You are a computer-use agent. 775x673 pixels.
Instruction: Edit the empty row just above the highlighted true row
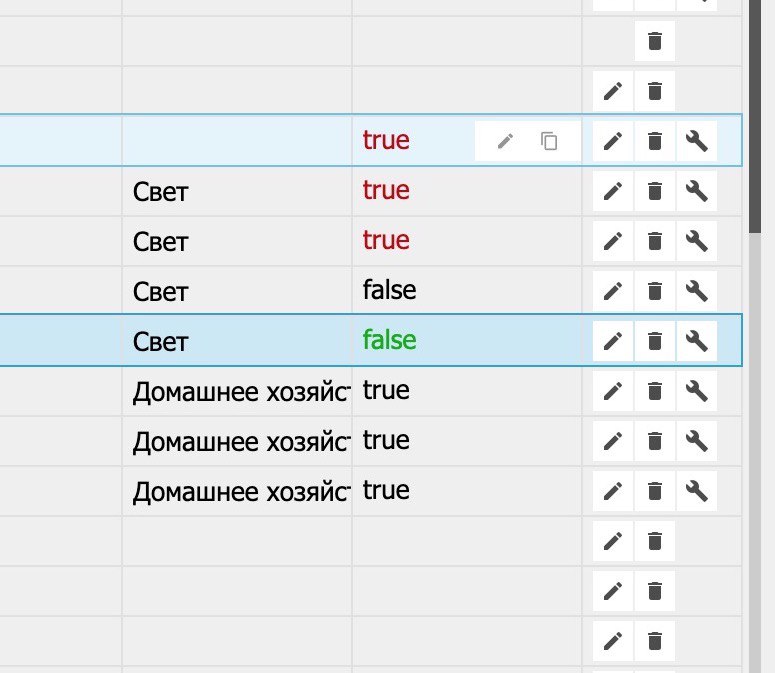[613, 91]
